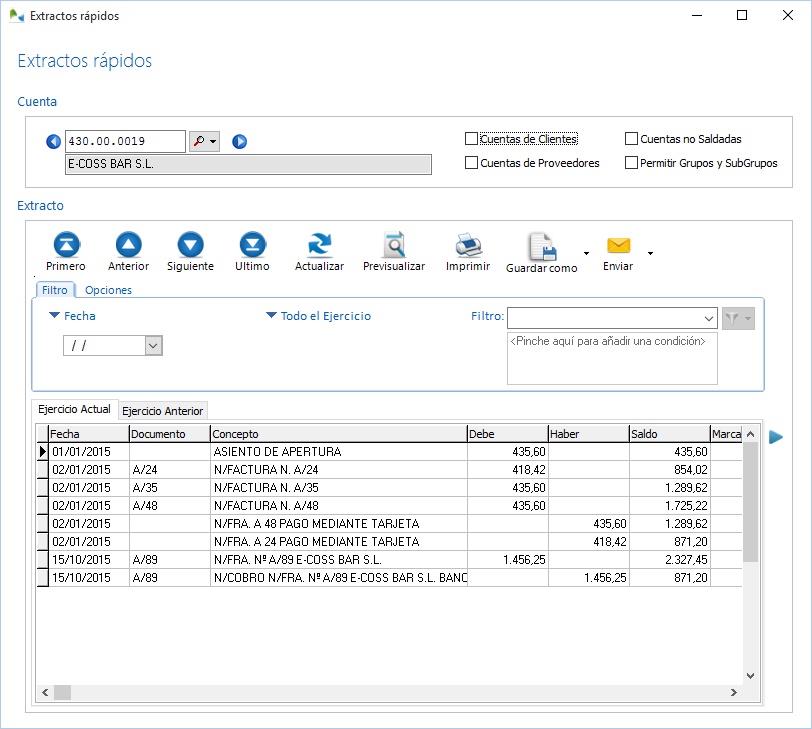Toggle Cuentas no Saldadas checkbox
The width and height of the screenshot is (812, 729).
(x=632, y=139)
